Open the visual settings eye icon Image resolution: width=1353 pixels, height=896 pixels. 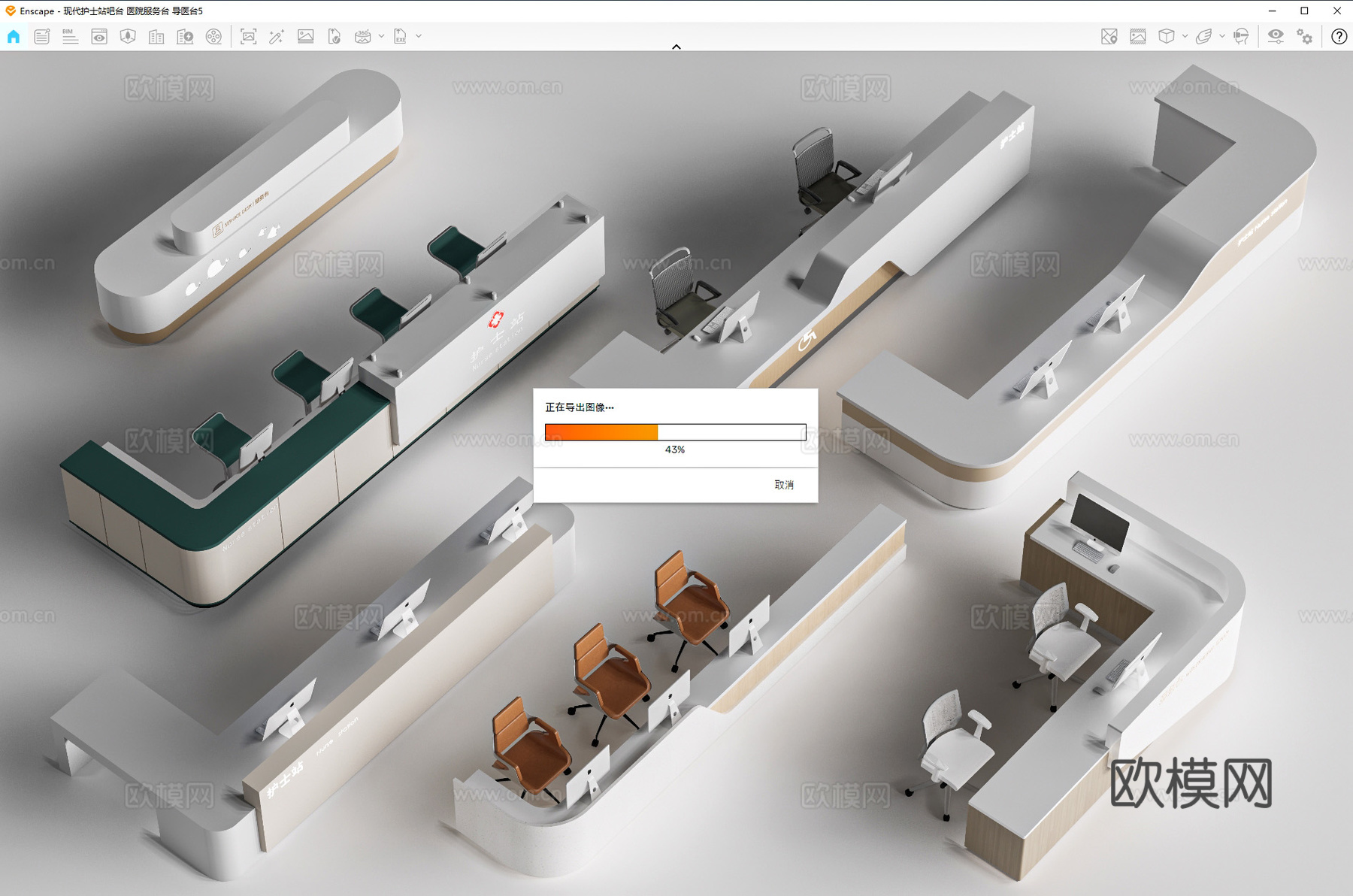point(1276,36)
